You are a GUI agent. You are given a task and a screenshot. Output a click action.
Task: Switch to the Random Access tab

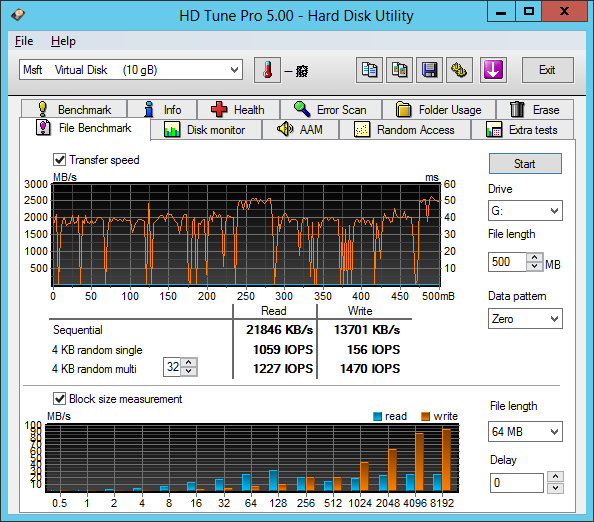coord(405,130)
